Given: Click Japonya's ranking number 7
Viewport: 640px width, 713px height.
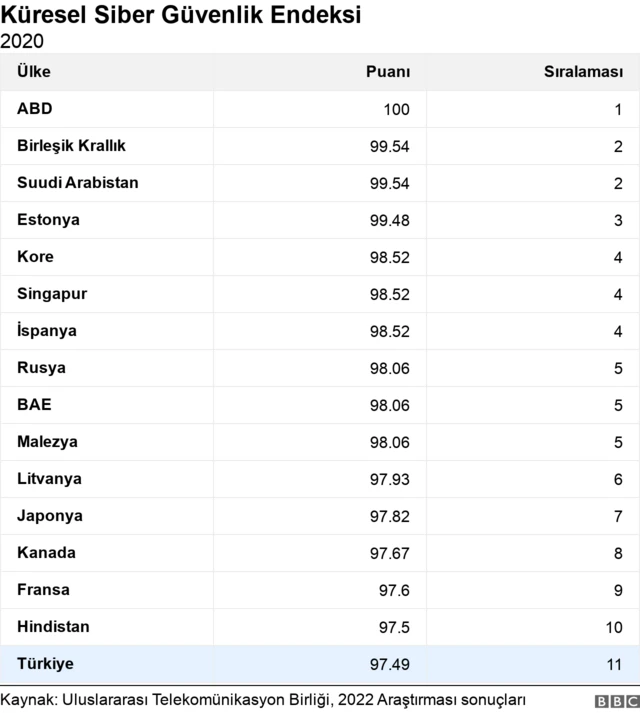Looking at the screenshot, I should (x=618, y=517).
